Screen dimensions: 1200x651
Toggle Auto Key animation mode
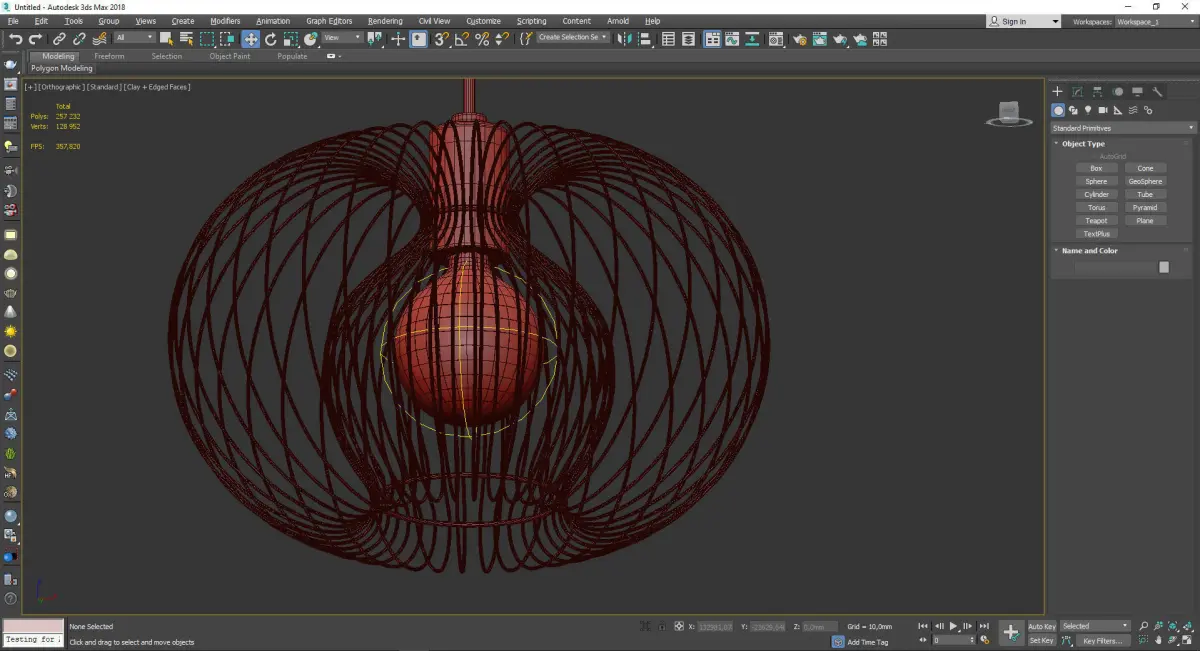click(1041, 626)
